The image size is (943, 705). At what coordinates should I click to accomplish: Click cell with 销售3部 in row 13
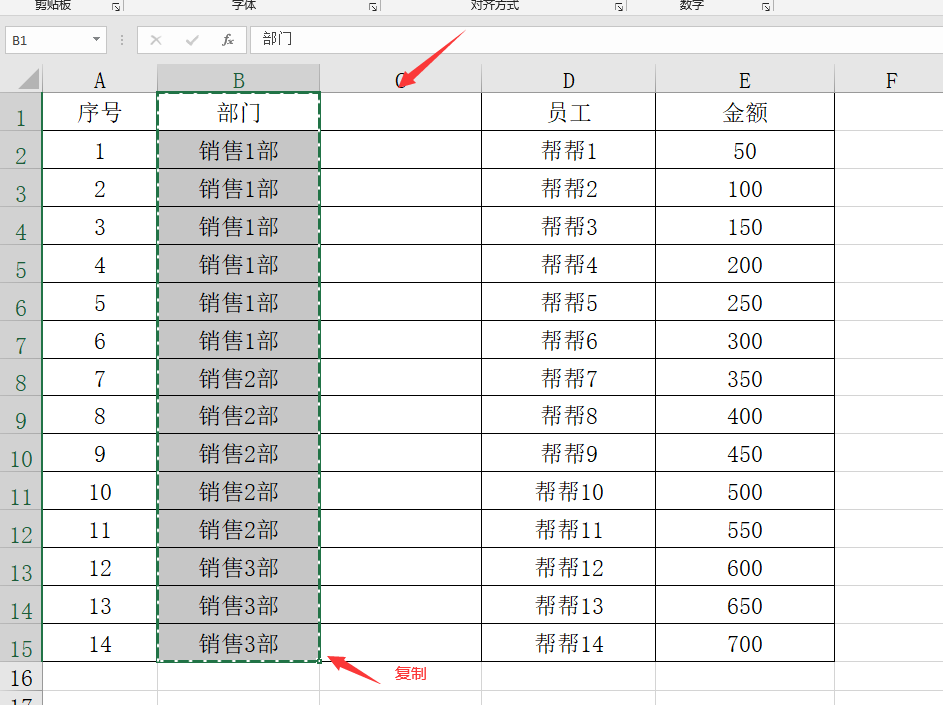click(238, 567)
